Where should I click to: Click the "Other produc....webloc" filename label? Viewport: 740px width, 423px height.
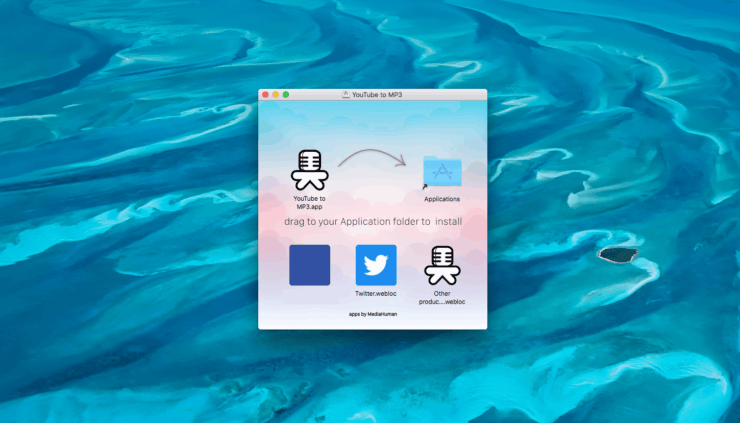[x=442, y=297]
